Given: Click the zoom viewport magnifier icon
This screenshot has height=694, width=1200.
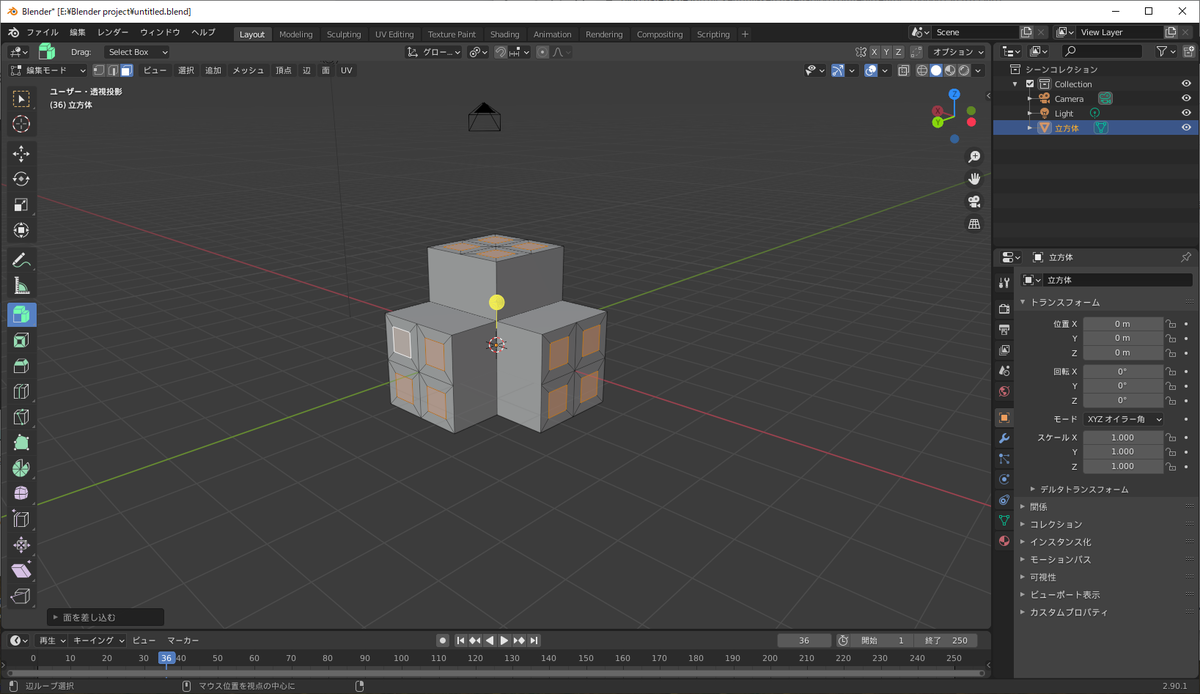Looking at the screenshot, I should pyautogui.click(x=974, y=157).
